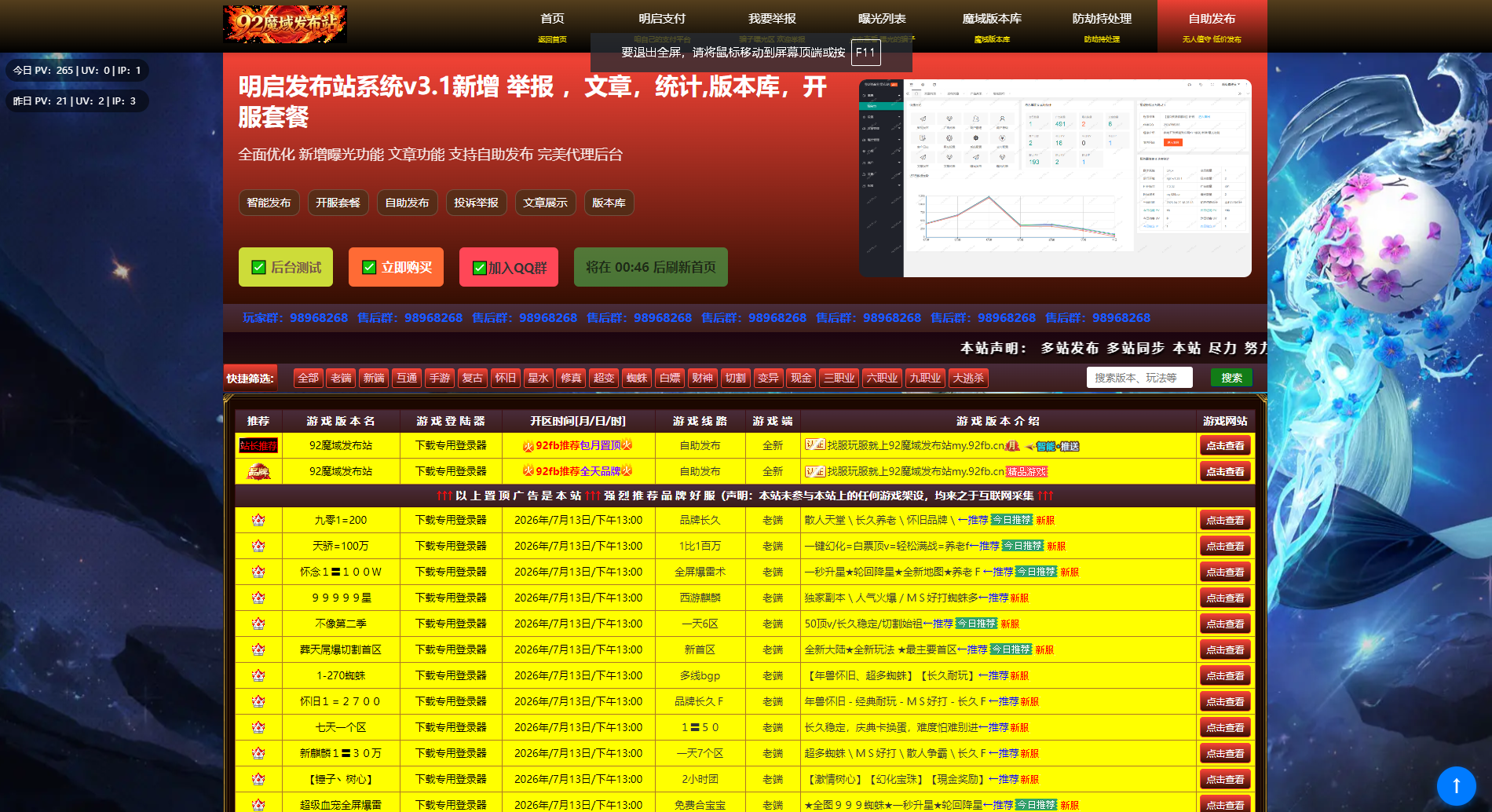This screenshot has height=812, width=1492.
Task: Open 下载专用登录器 link for 9 9 9 9 9星
Action: click(451, 598)
